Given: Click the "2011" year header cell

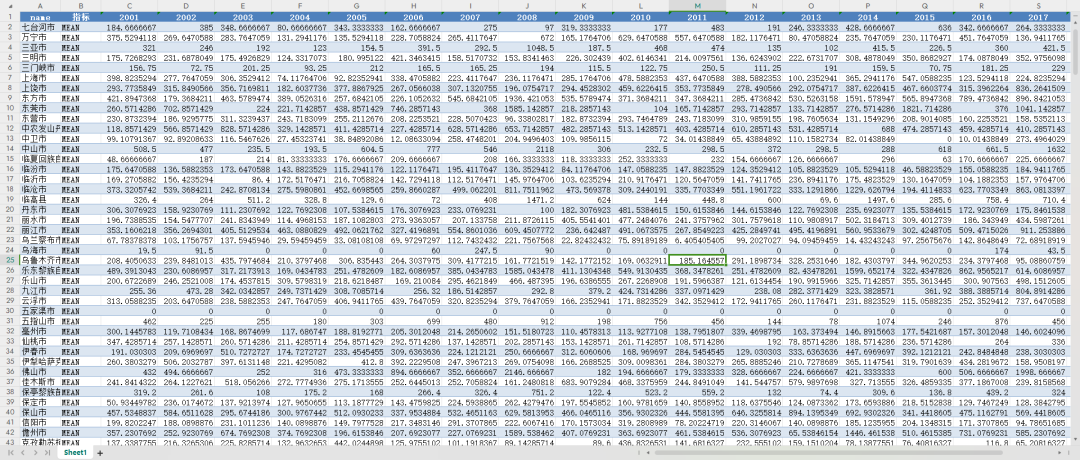Looking at the screenshot, I should [x=697, y=16].
